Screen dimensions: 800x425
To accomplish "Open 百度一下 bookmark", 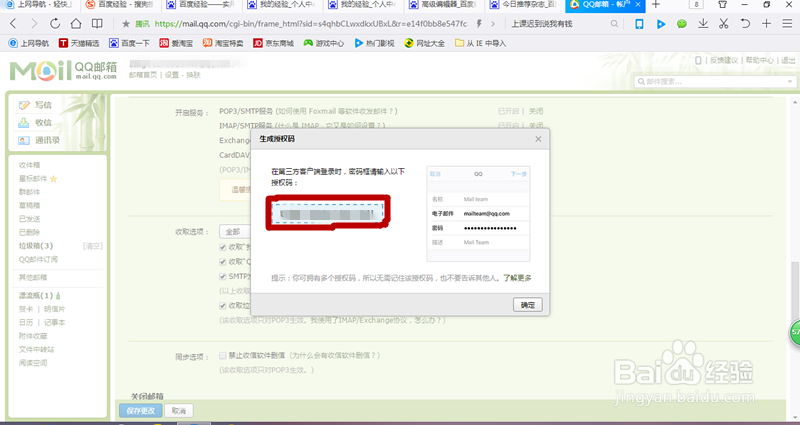I will 129,43.
